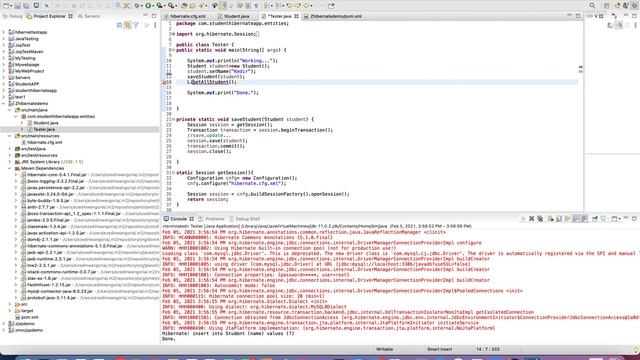
Task: Open Project Explorer view menu (vertical dots)
Action: pos(155,25)
